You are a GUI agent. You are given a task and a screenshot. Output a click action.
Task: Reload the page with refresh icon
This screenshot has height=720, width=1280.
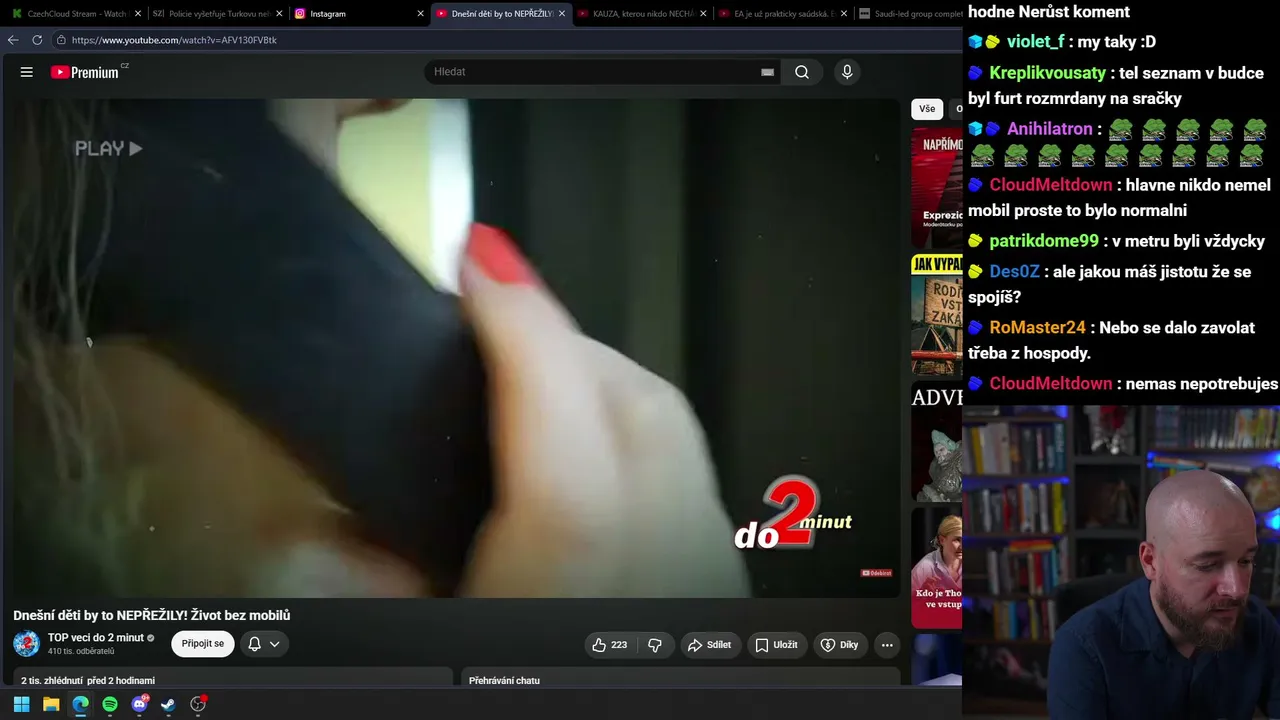[x=37, y=40]
